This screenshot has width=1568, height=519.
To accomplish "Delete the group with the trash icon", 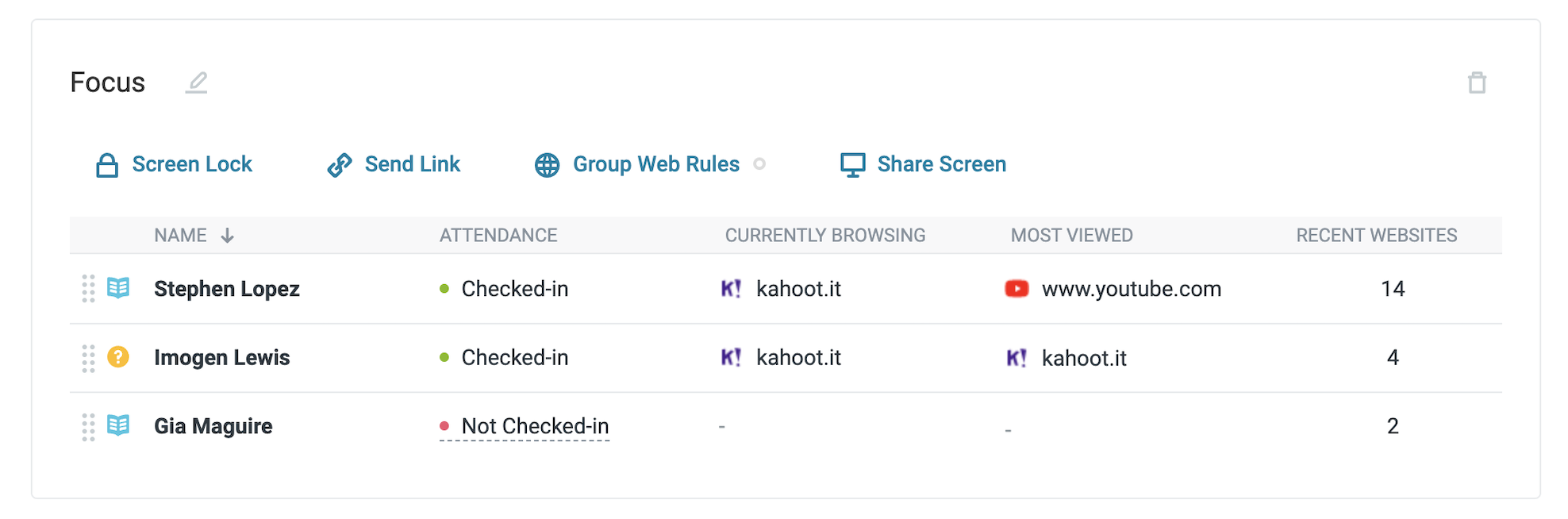I will (1476, 83).
